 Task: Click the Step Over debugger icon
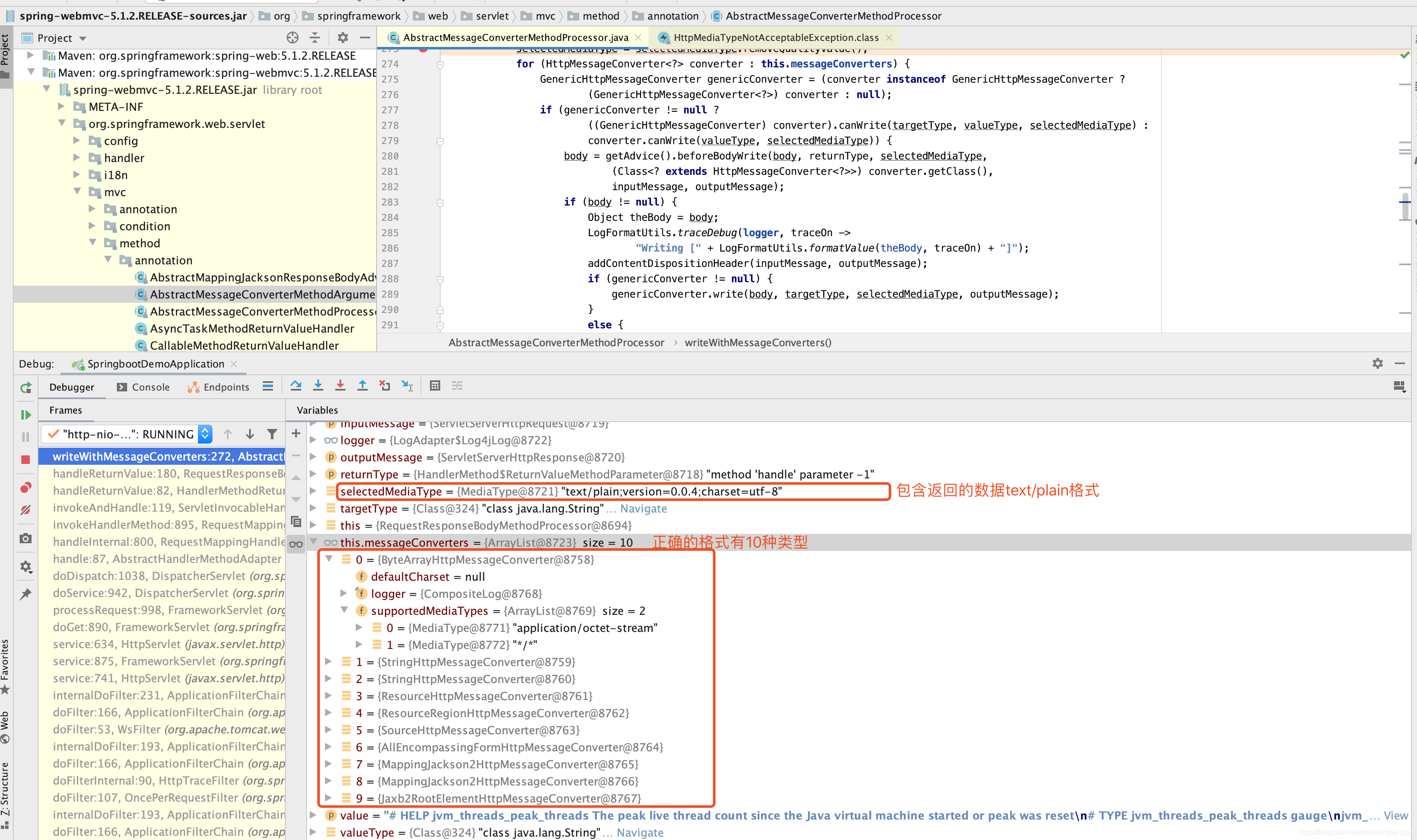pos(296,386)
